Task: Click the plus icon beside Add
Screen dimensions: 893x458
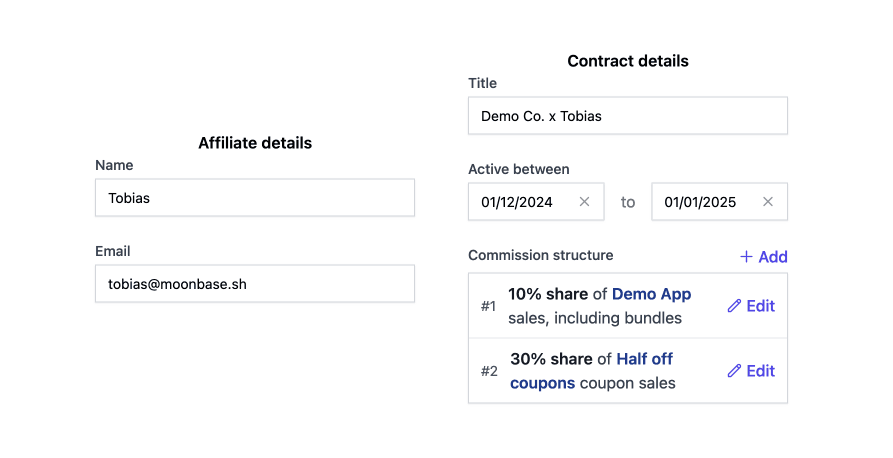Action: click(746, 257)
